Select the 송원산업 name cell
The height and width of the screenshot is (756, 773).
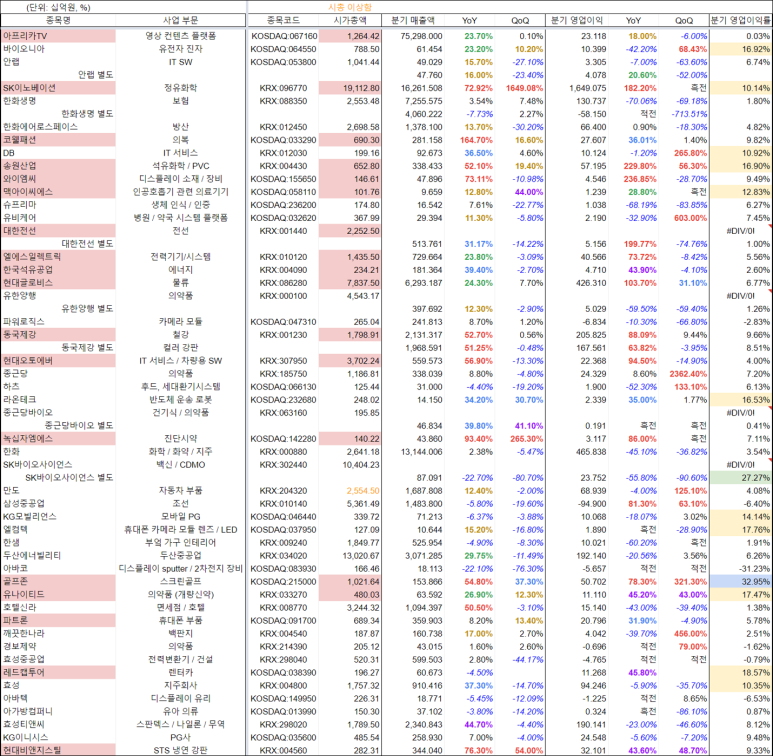pyautogui.click(x=58, y=166)
